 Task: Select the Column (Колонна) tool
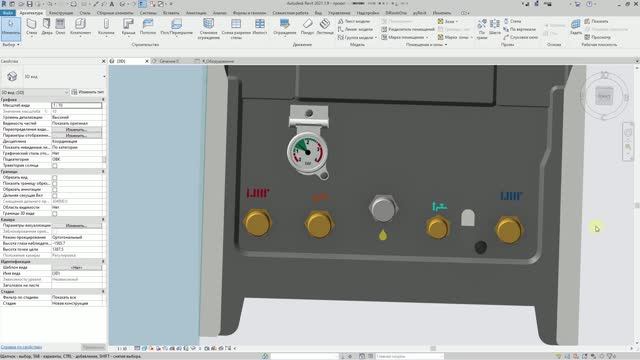click(106, 27)
